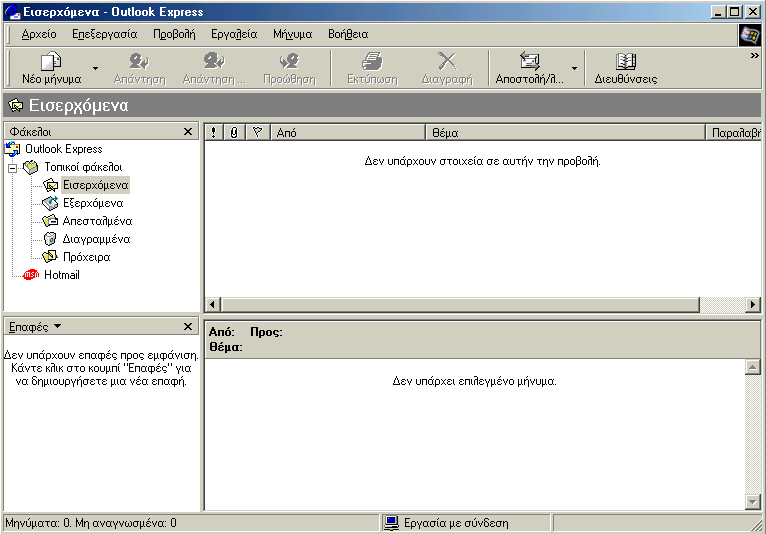The image size is (766, 534).
Task: Sort by attachment paperclip column
Action: tap(234, 132)
